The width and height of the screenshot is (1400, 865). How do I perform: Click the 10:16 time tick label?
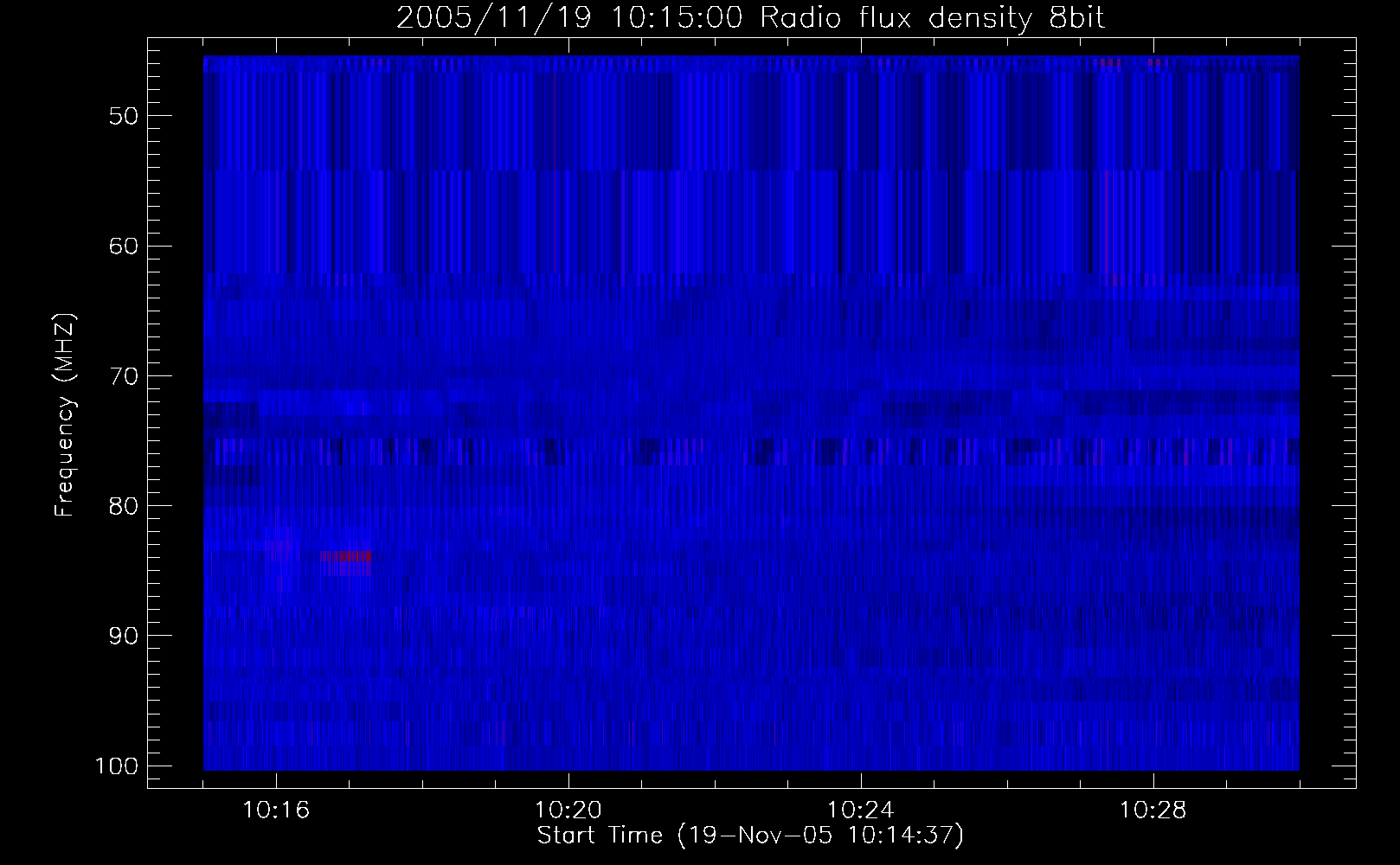click(276, 811)
